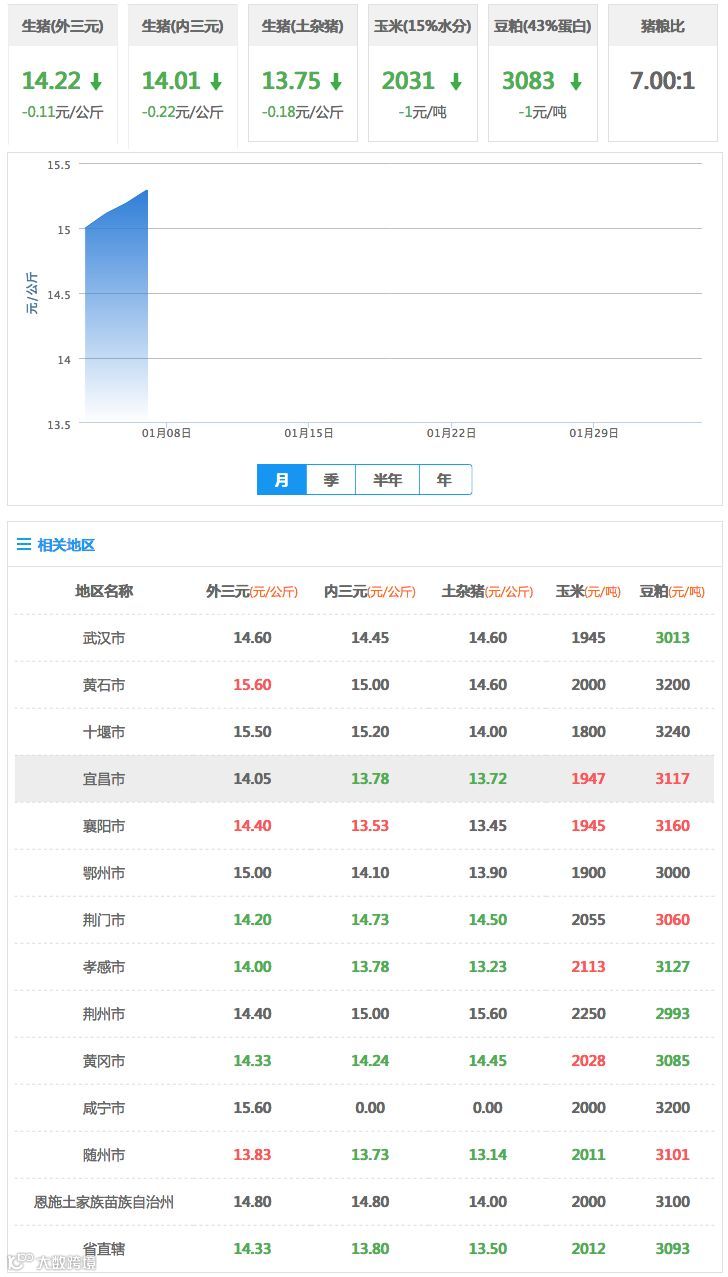
Task: Click the down arrow beside 13.75
Action: 336,81
